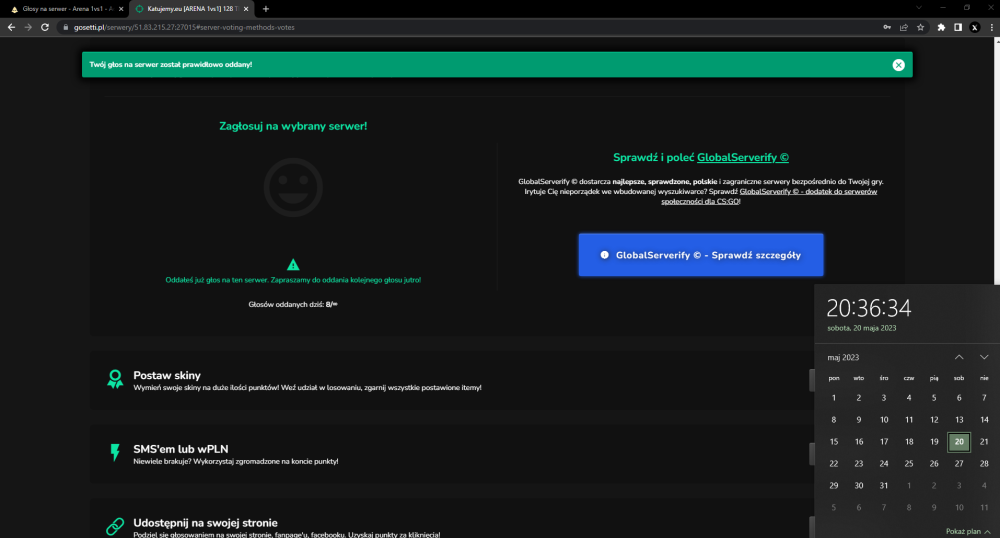Open the Postaw skiny section
Viewport: 1000px width, 538px height.
click(452, 380)
